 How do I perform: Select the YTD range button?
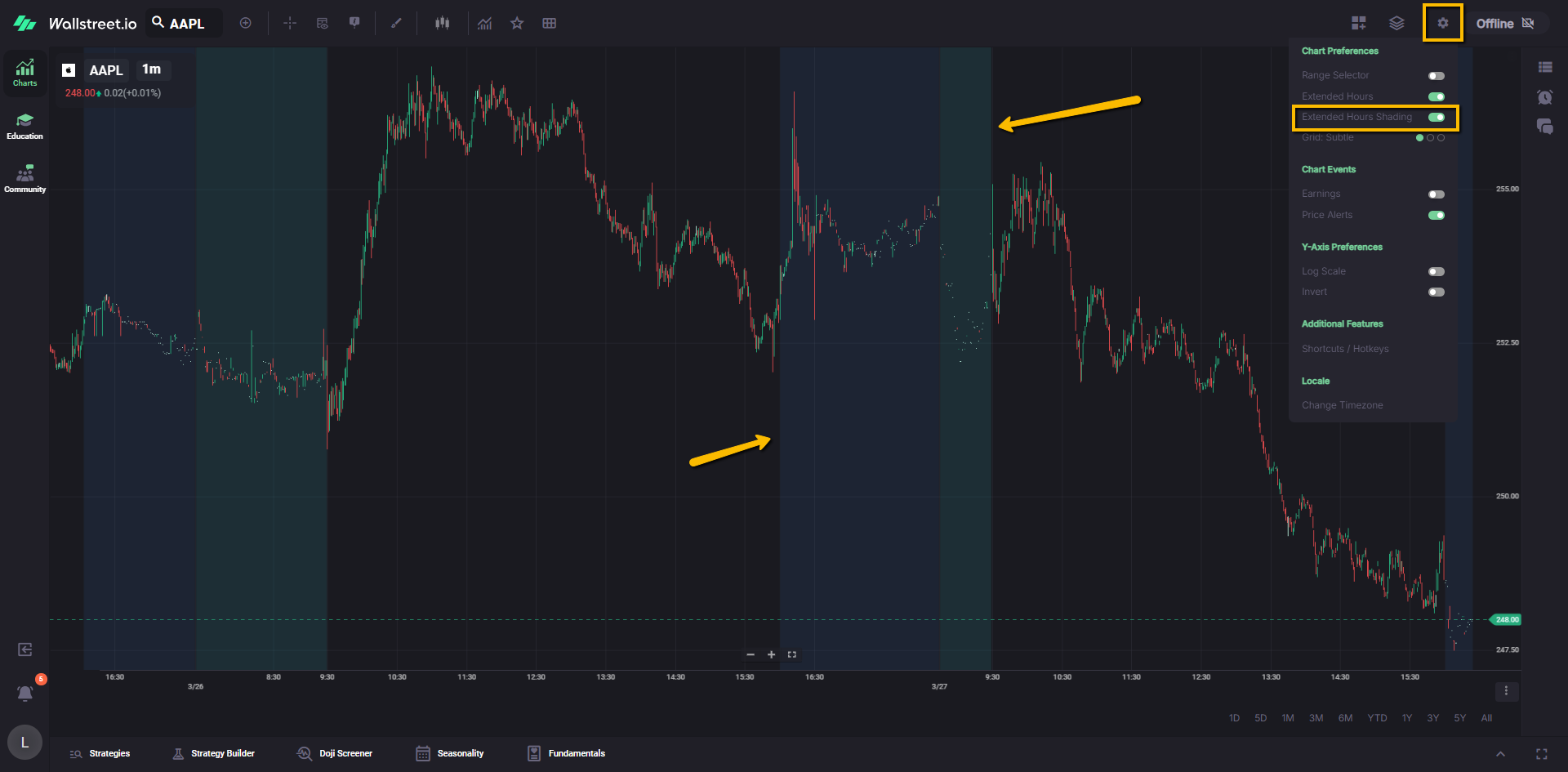(1377, 718)
